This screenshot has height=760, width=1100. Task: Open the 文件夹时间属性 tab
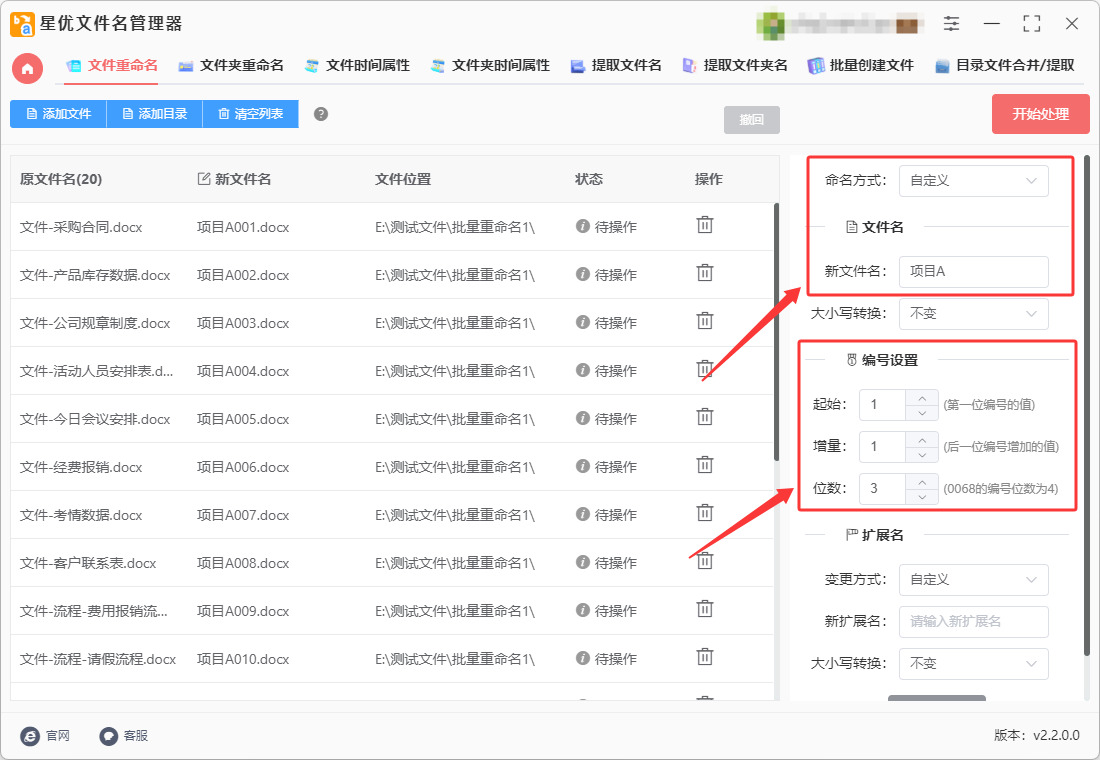click(x=490, y=66)
